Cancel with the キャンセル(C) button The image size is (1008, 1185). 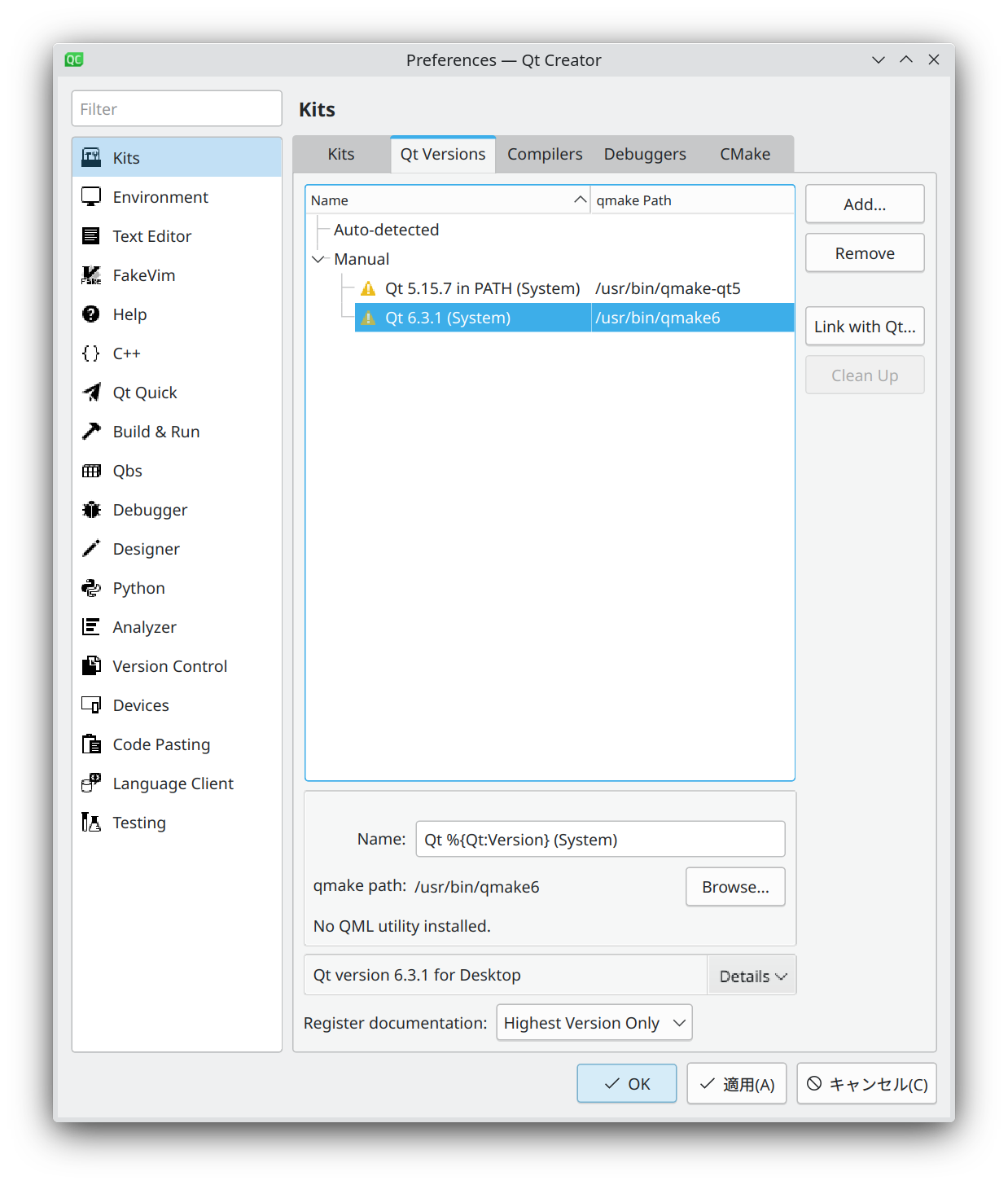867,1084
